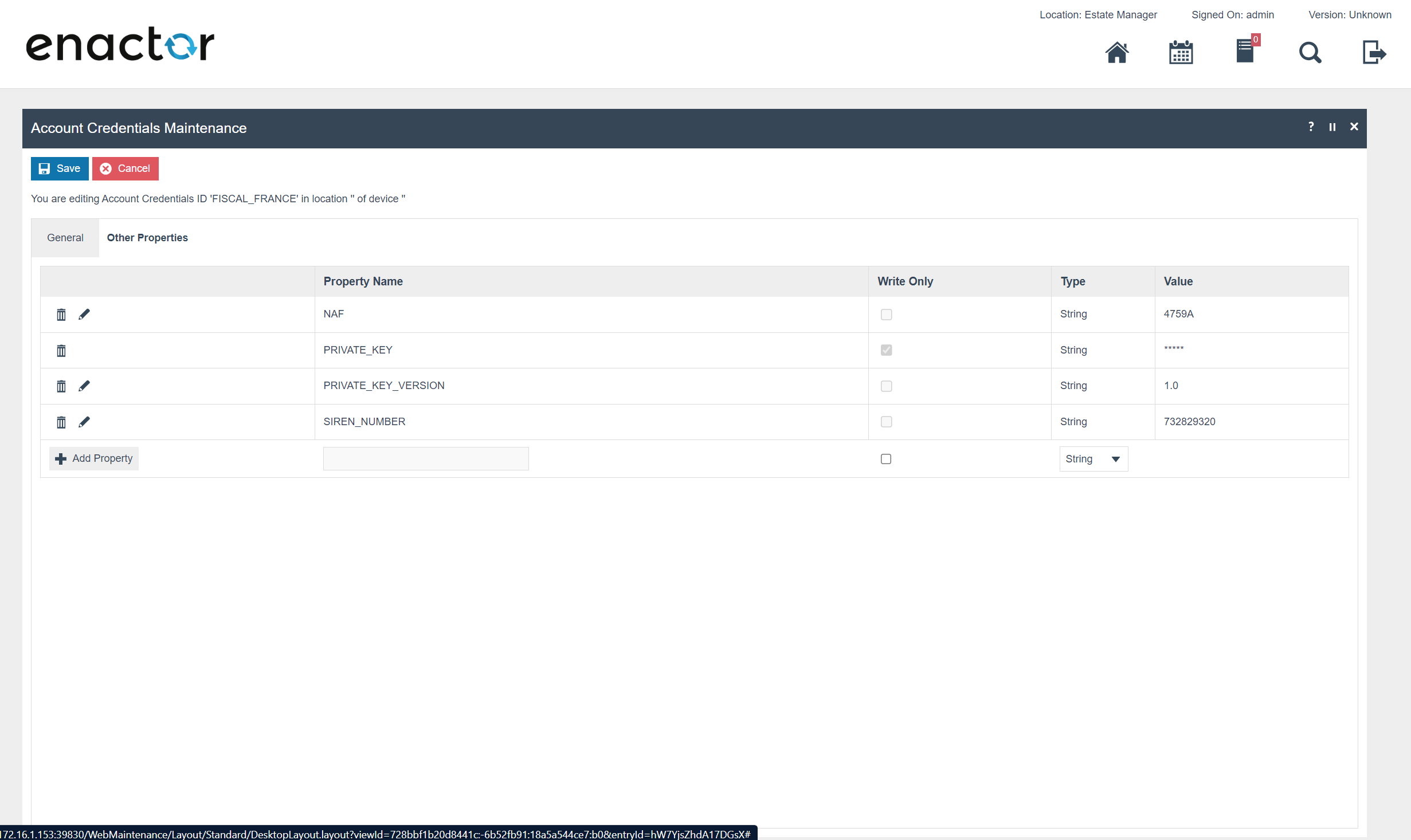The width and height of the screenshot is (1411, 840).
Task: Focus the new property name field
Action: (425, 459)
